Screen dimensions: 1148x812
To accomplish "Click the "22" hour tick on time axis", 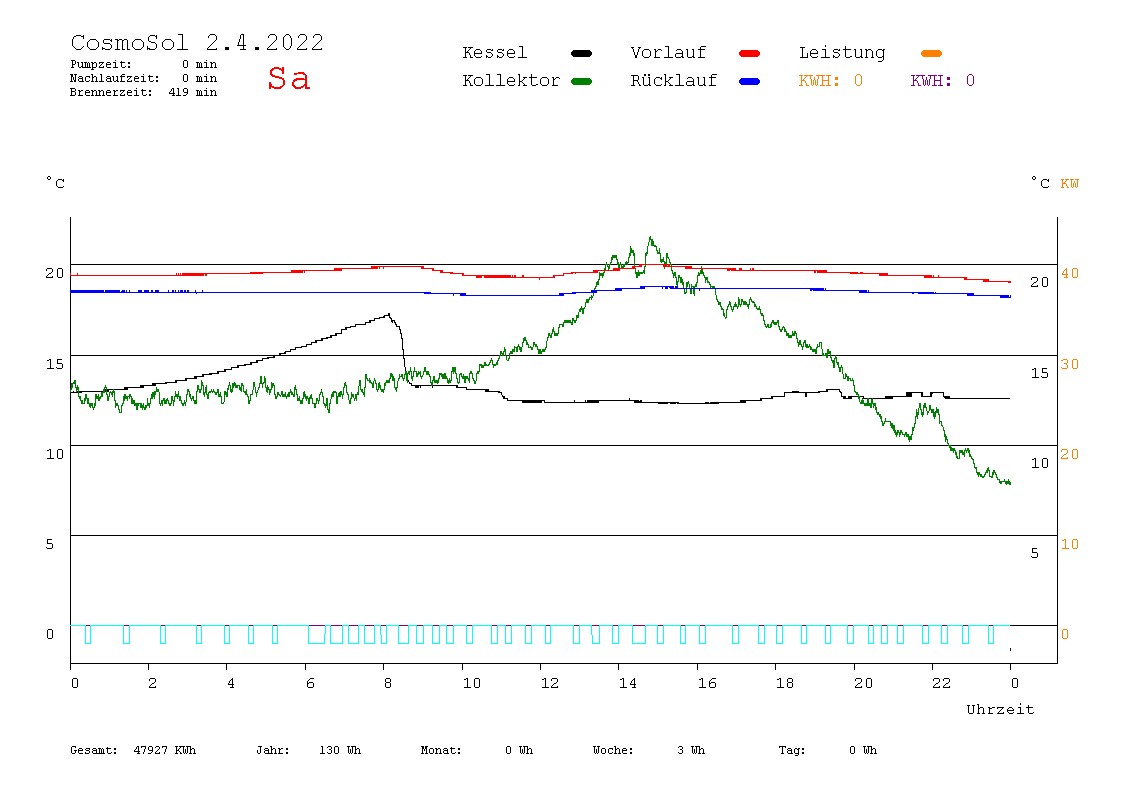I will [x=942, y=683].
